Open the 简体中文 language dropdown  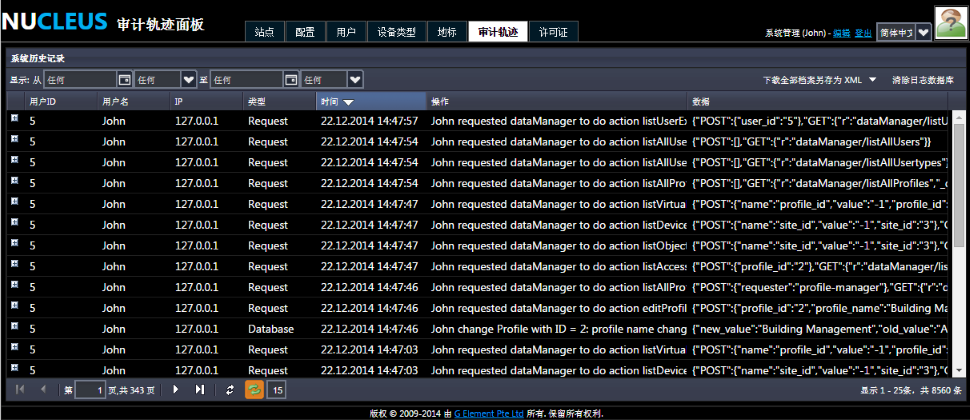point(923,32)
